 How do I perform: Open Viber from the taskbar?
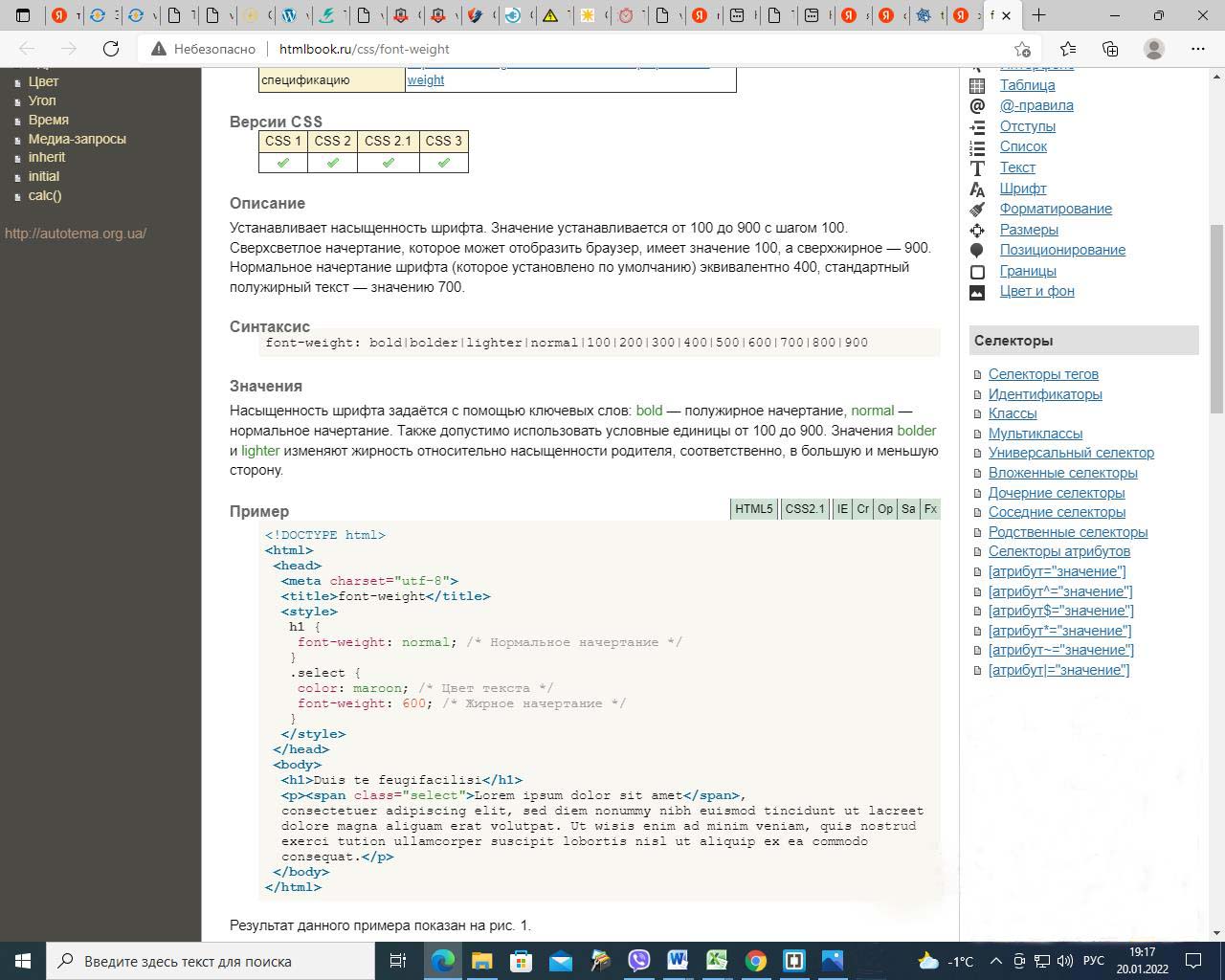[638, 961]
